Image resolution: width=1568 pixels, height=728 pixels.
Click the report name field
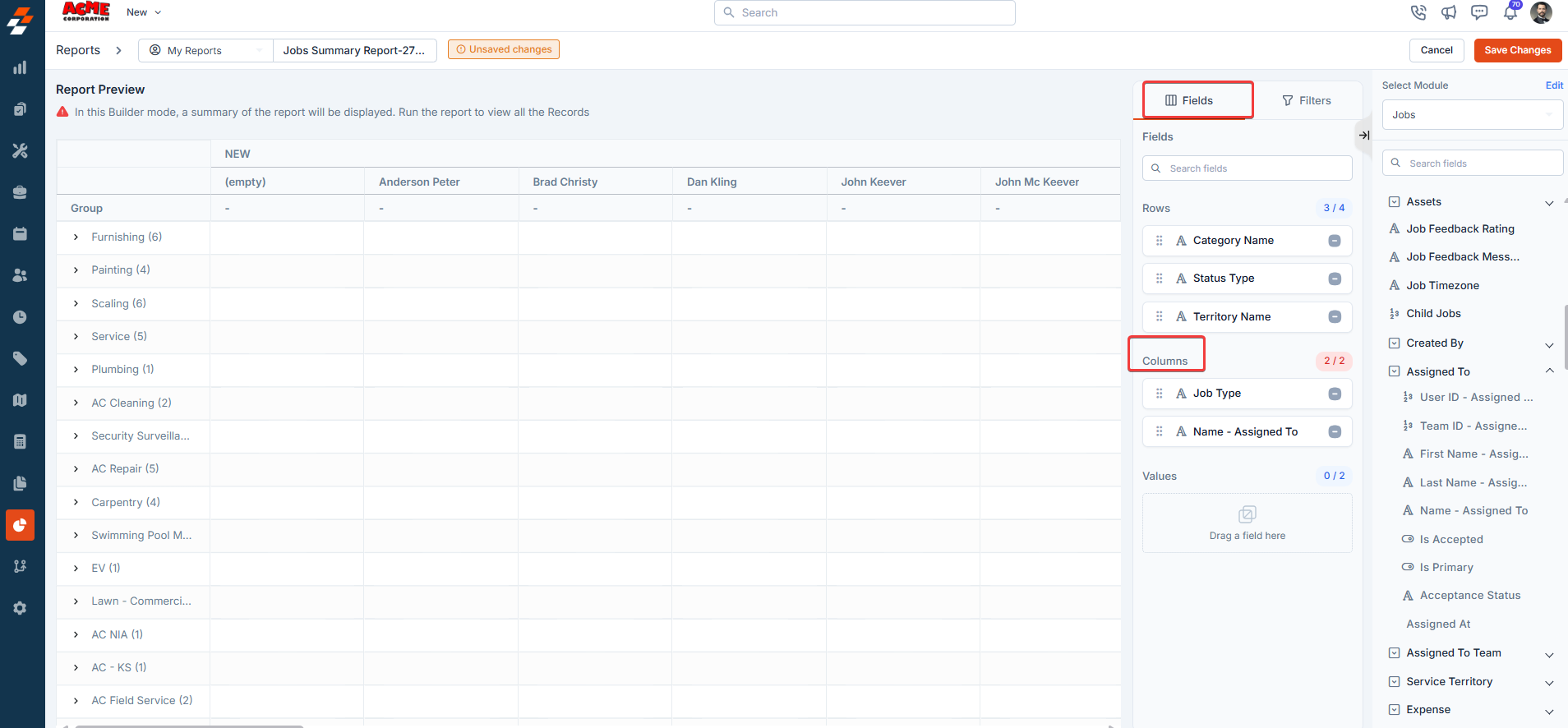354,50
